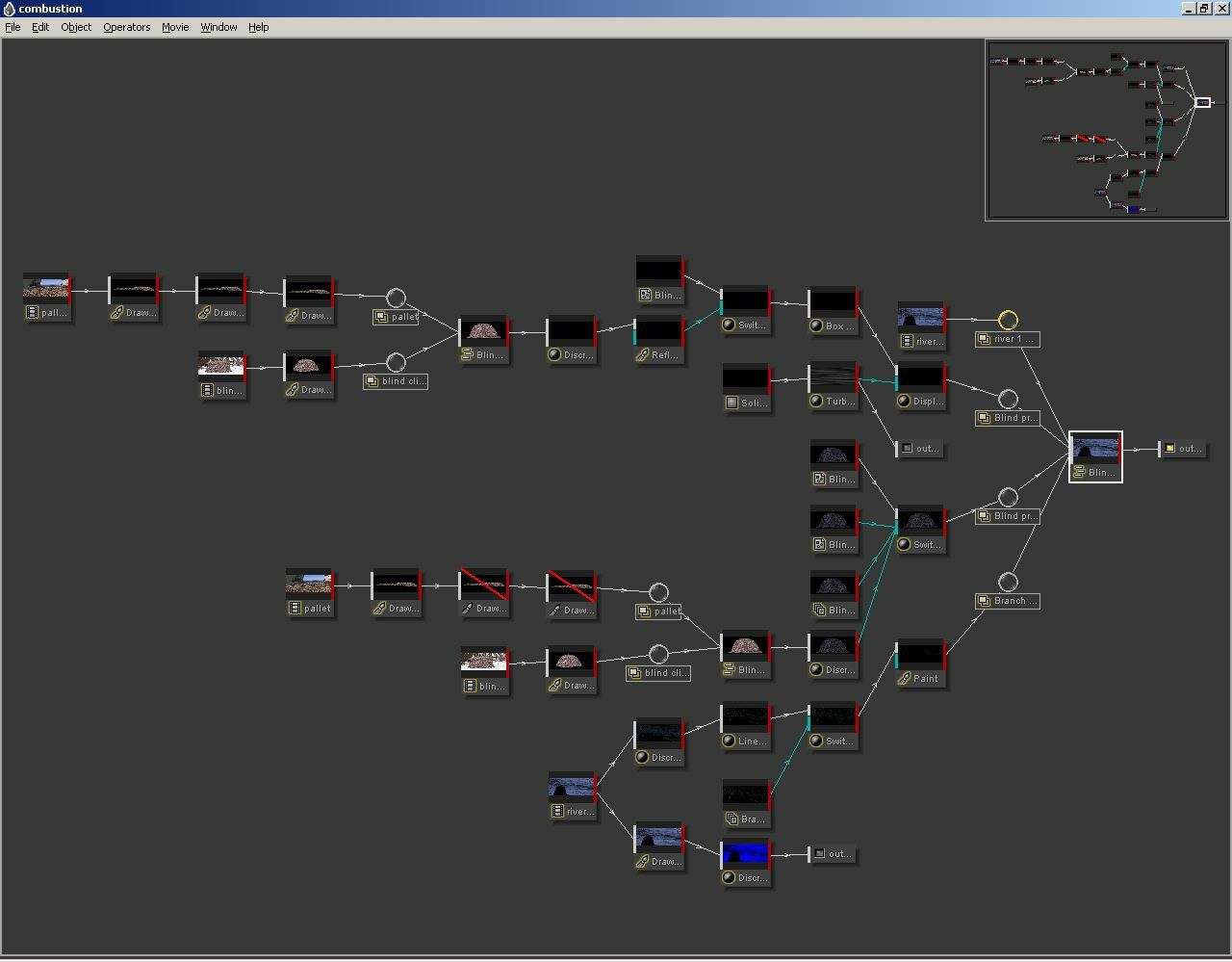Open the Window menu
Screen dimensions: 1232x962
coord(218,27)
